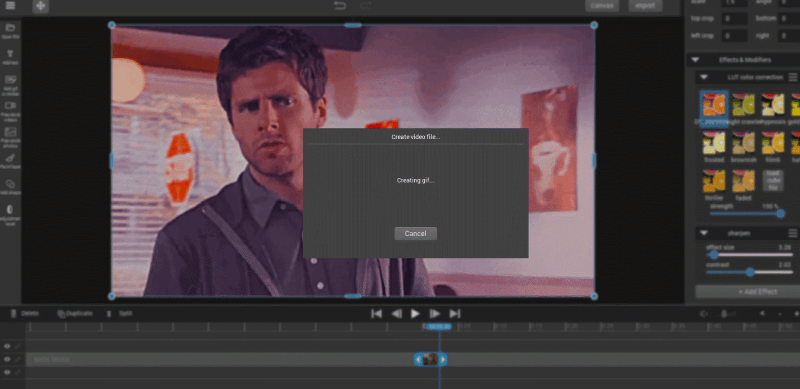Select the video clip on base track

coord(431,359)
